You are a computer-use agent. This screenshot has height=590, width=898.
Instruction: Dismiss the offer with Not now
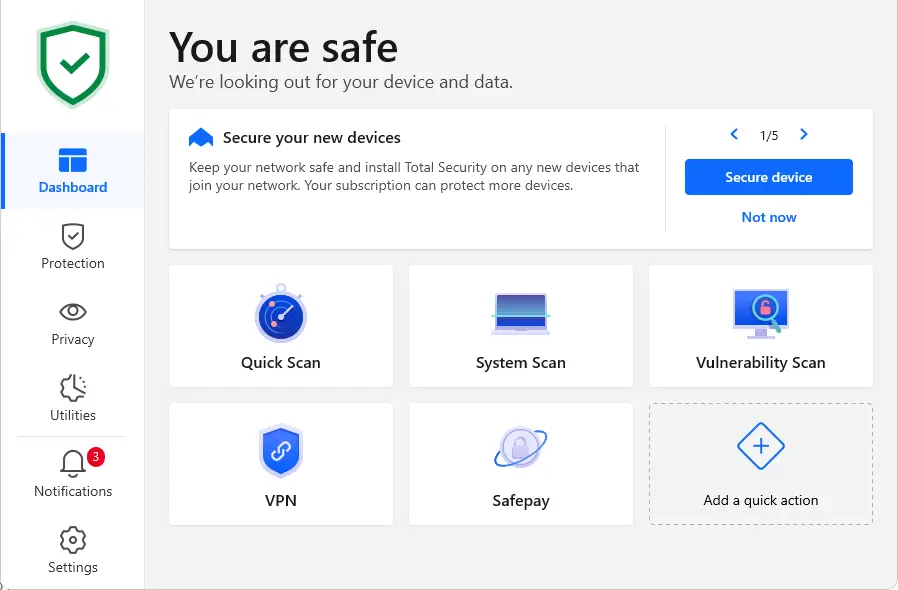pos(768,217)
